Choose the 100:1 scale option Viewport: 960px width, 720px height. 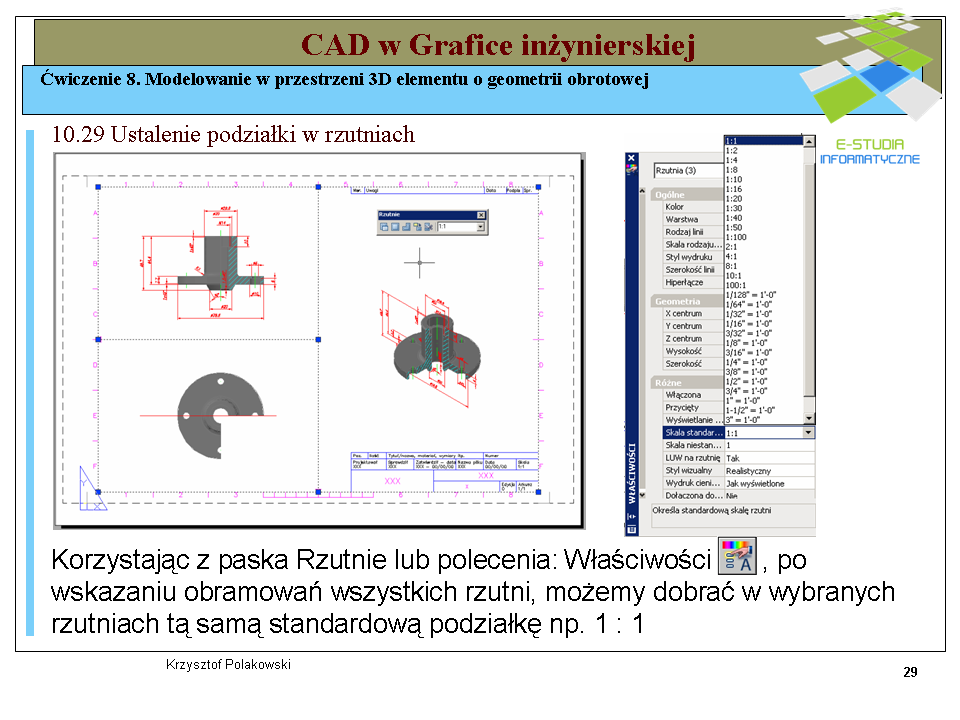[x=763, y=285]
